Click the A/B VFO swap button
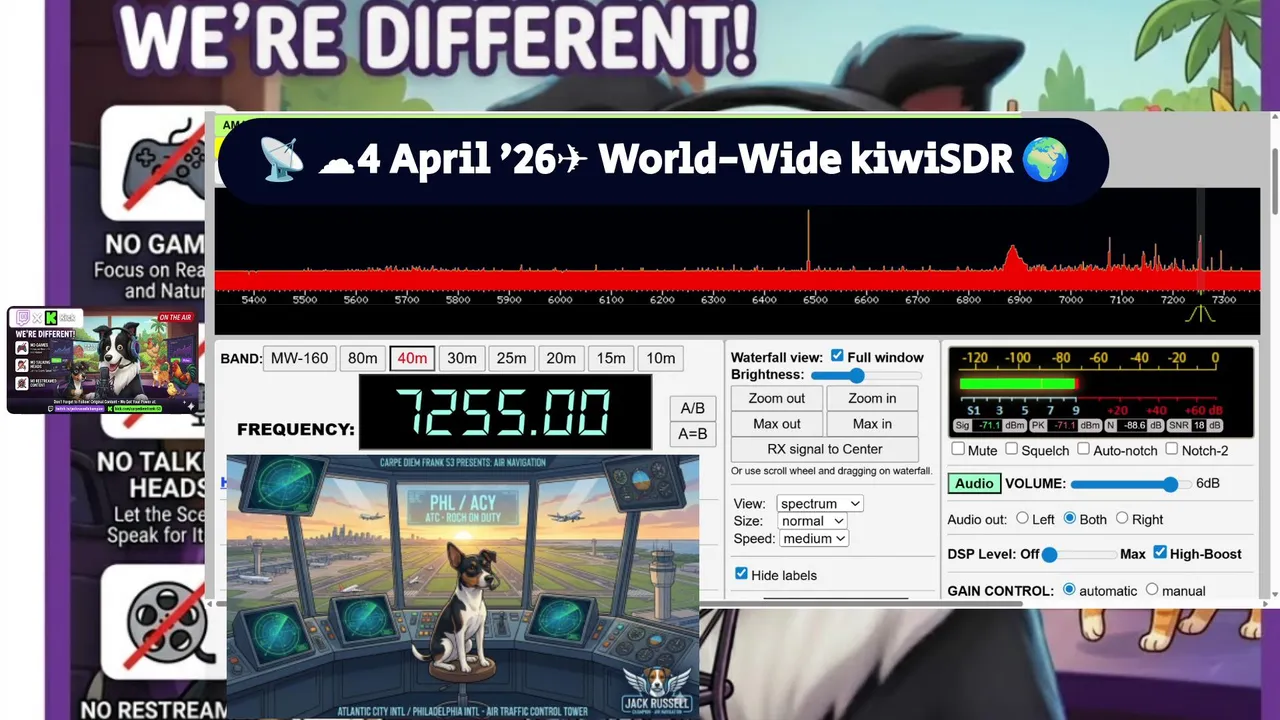The image size is (1280, 720). pos(692,408)
